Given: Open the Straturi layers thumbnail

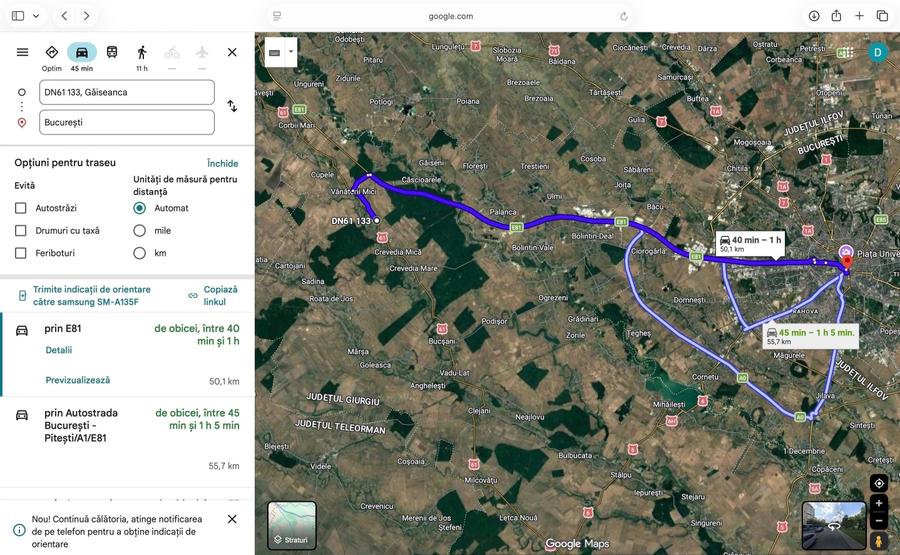Looking at the screenshot, I should point(292,525).
